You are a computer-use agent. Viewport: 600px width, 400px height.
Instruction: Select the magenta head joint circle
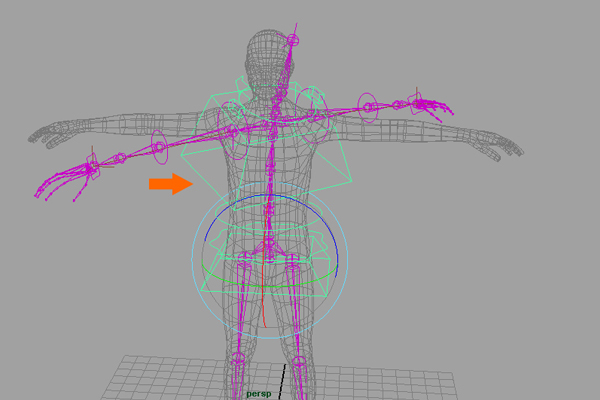click(x=293, y=39)
